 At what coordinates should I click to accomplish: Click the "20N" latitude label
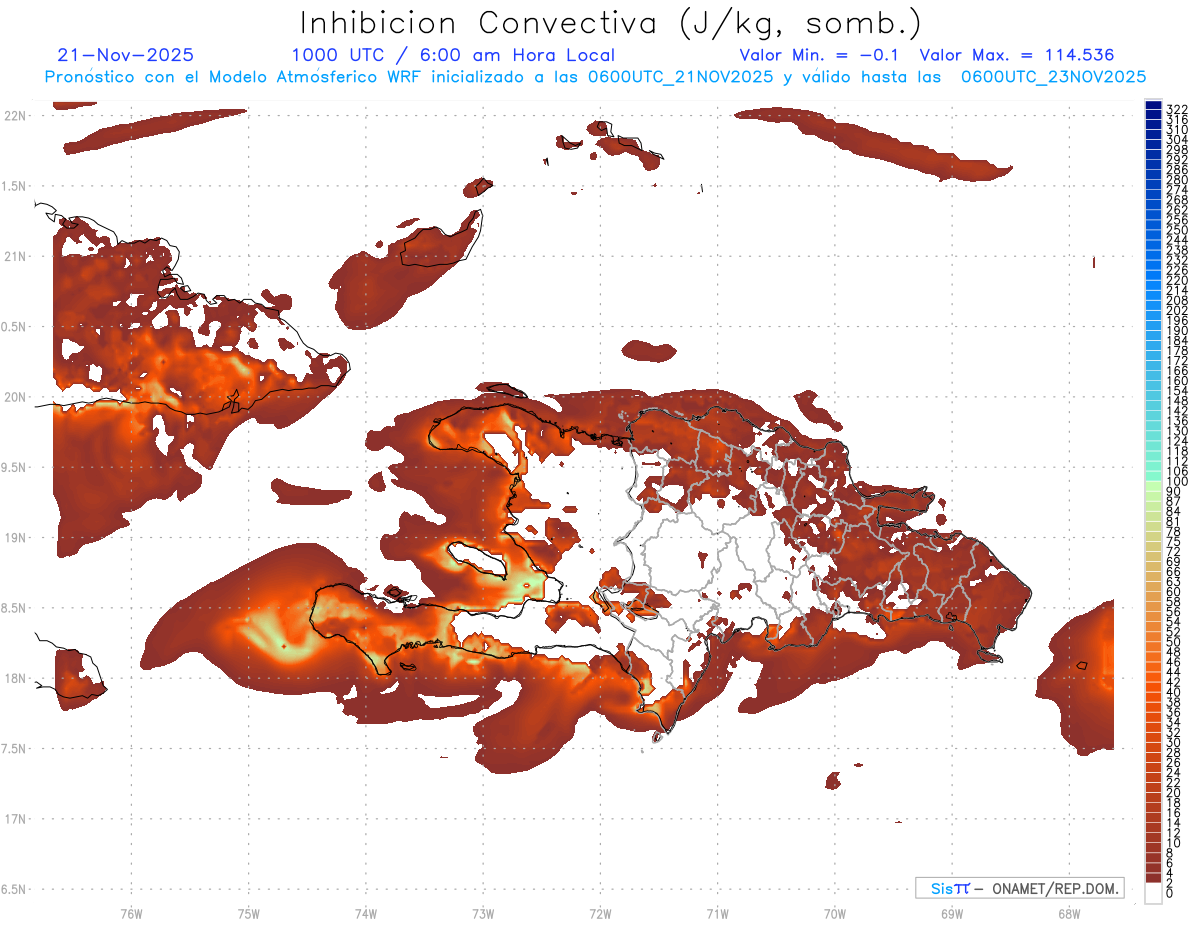(15, 397)
